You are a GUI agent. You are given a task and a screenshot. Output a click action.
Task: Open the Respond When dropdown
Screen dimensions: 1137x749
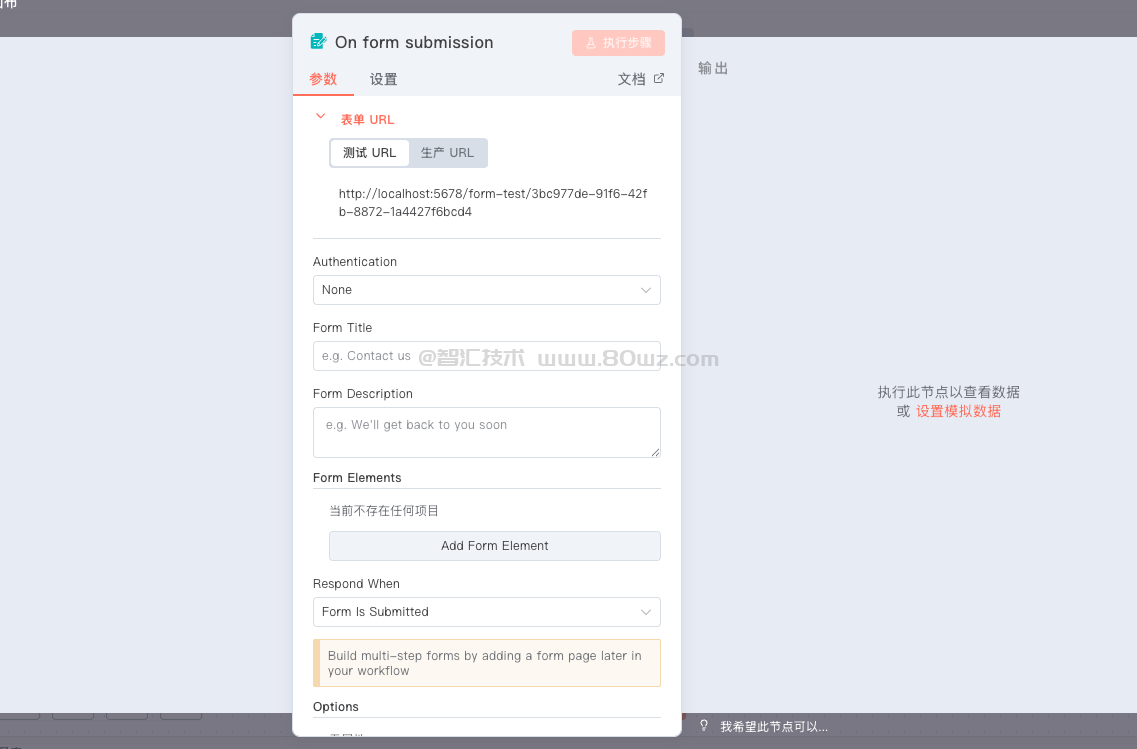(x=486, y=612)
